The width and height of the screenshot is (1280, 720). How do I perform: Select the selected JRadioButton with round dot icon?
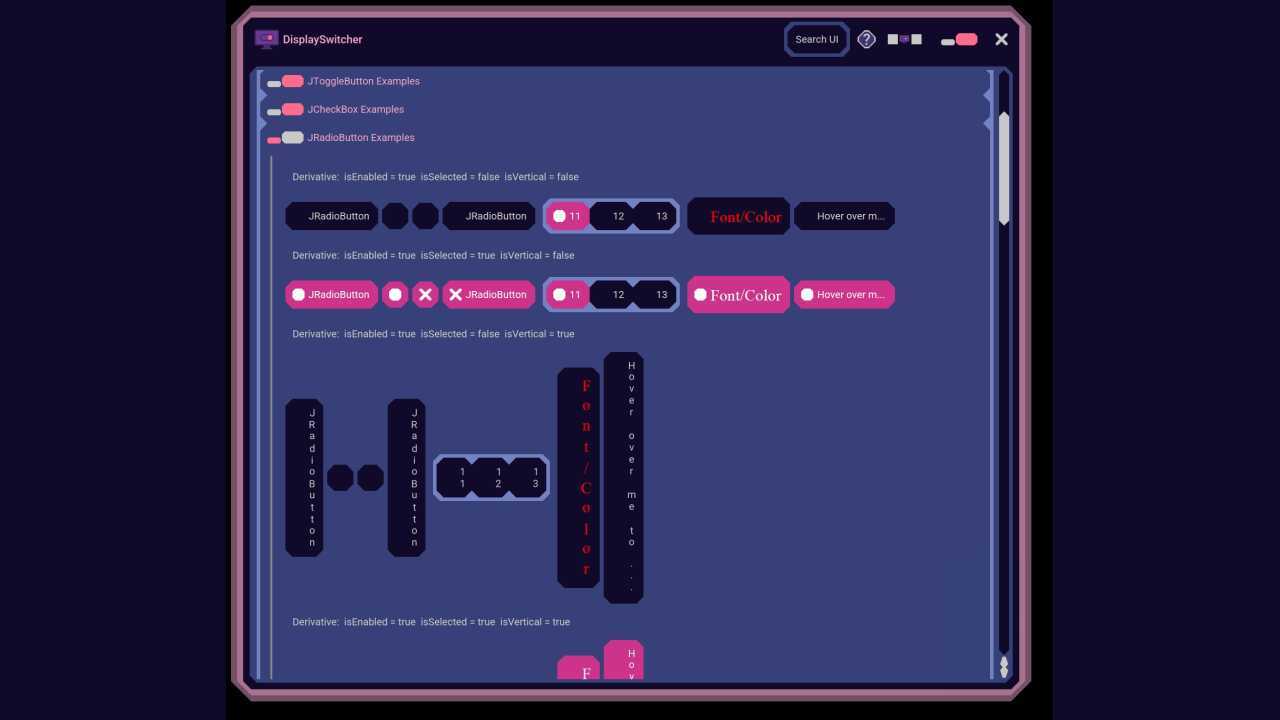331,295
